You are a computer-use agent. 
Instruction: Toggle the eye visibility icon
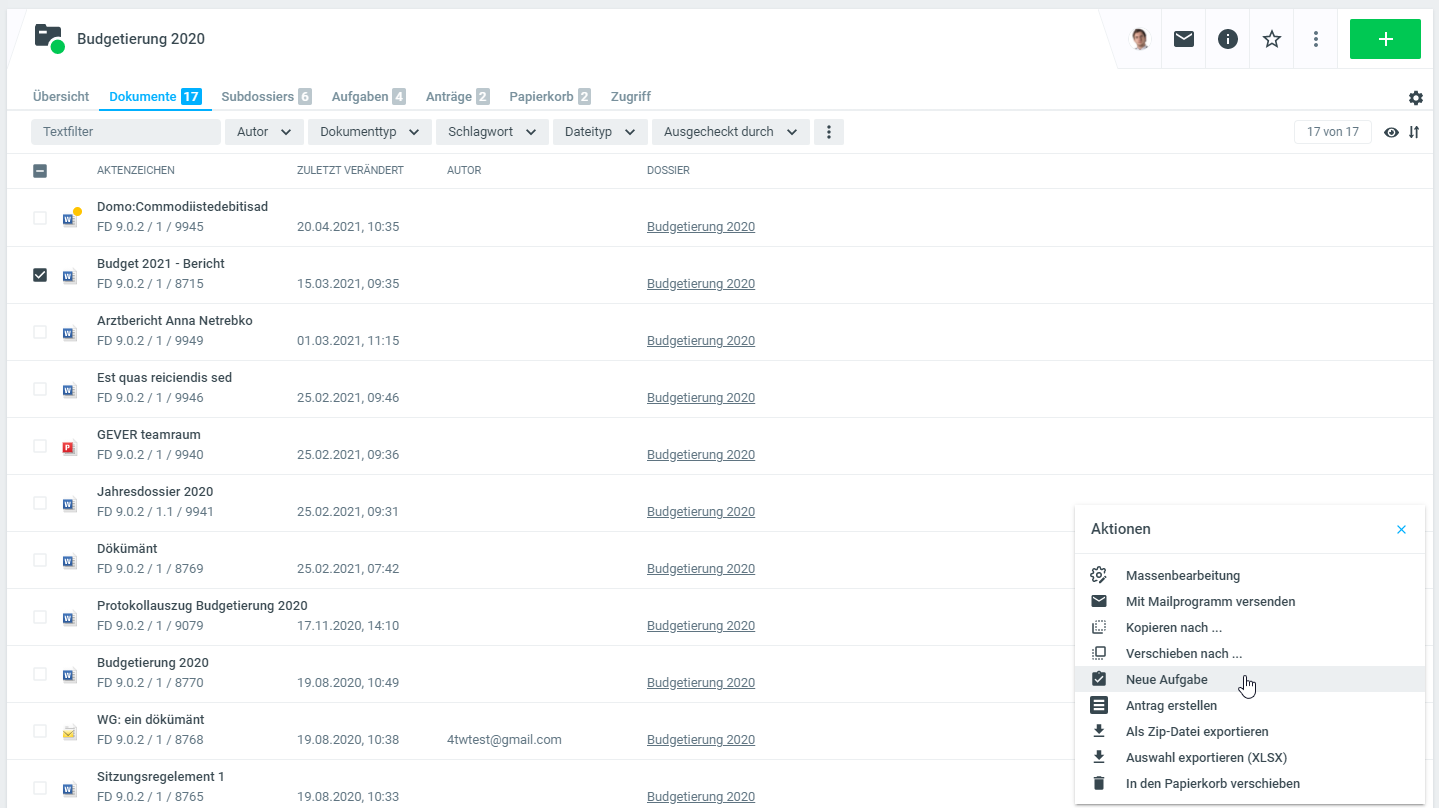(1391, 132)
